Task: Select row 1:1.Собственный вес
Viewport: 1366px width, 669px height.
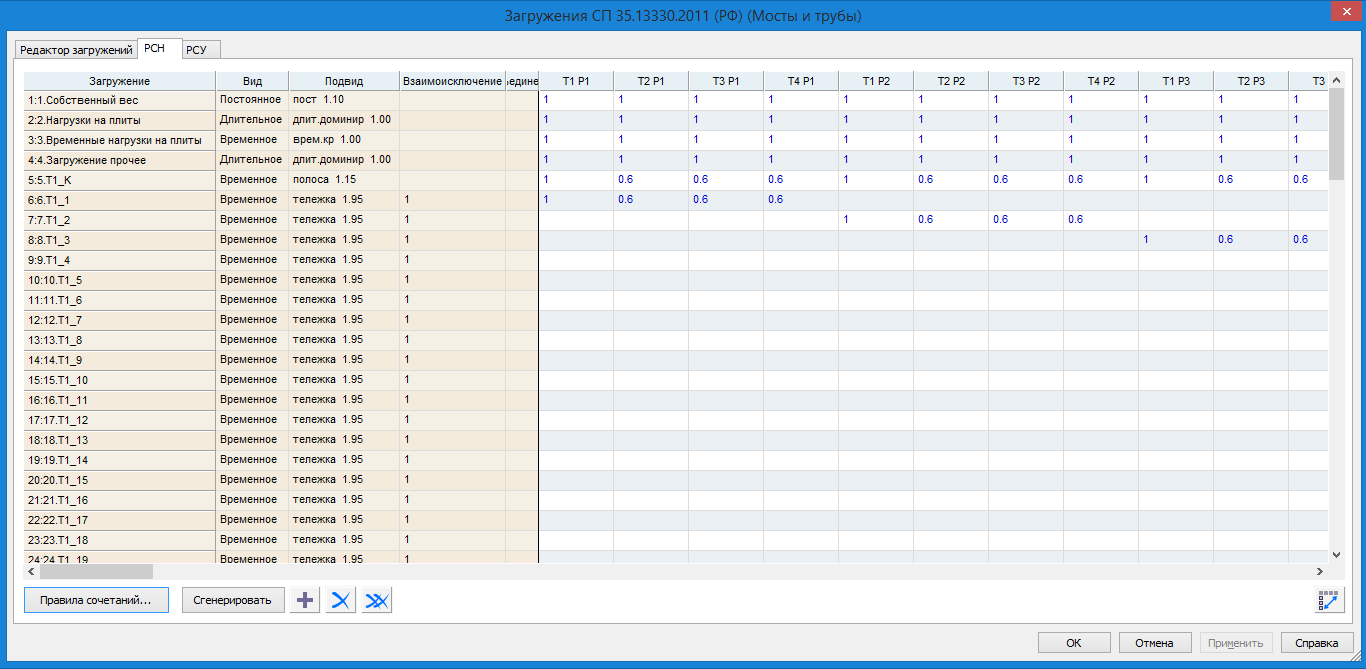Action: click(119, 100)
